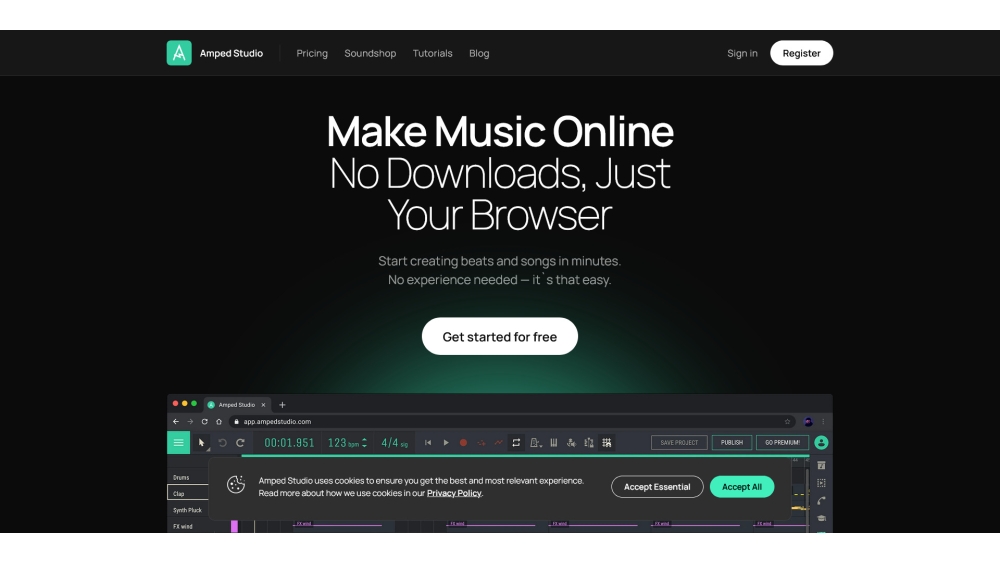The image size is (1000, 563).
Task: Open the 4/4 time signature selector
Action: coord(394,442)
